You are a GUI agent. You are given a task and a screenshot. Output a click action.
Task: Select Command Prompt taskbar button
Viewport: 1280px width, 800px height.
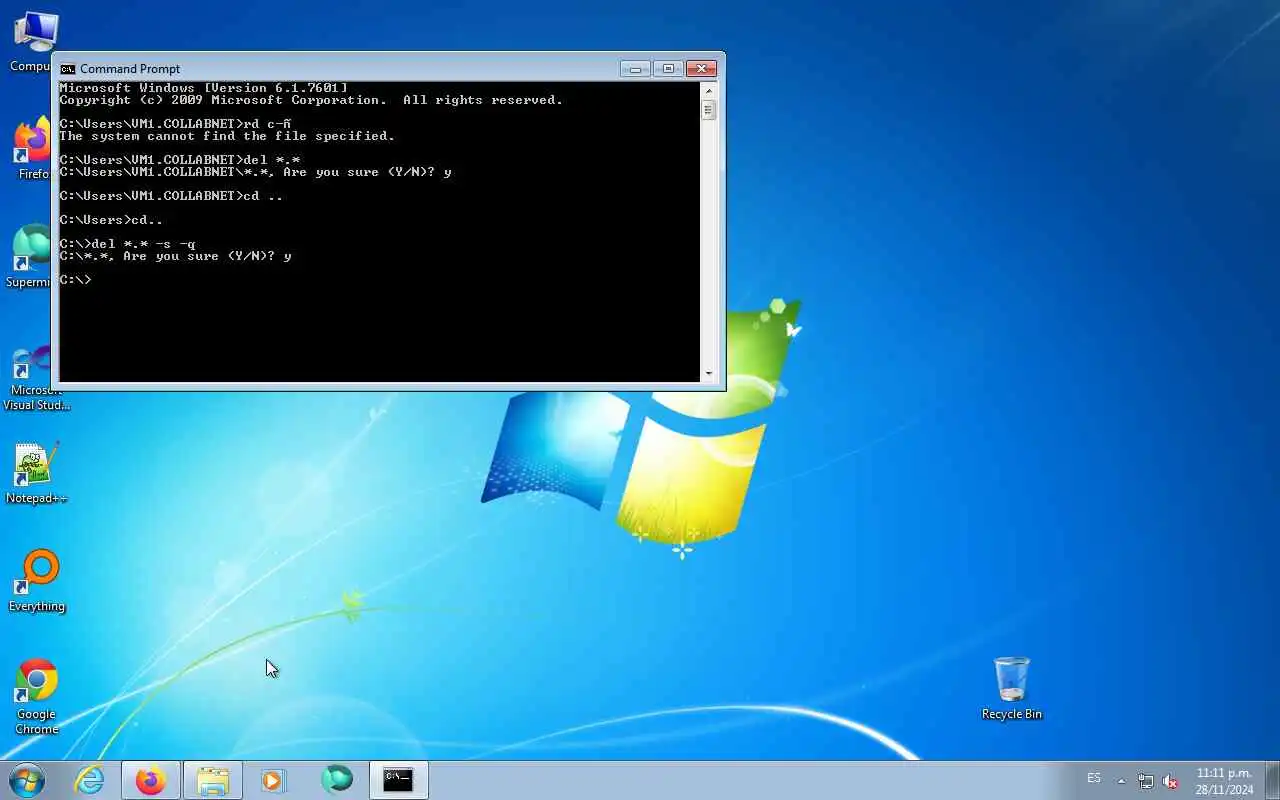coord(398,780)
